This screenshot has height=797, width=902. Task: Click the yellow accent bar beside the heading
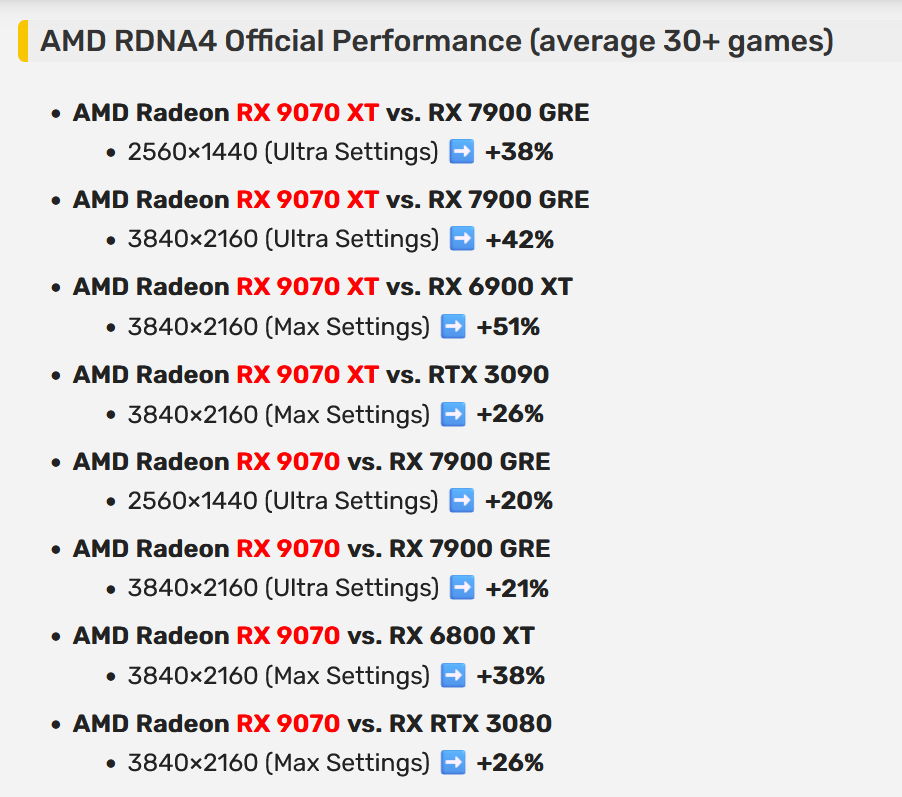(23, 42)
